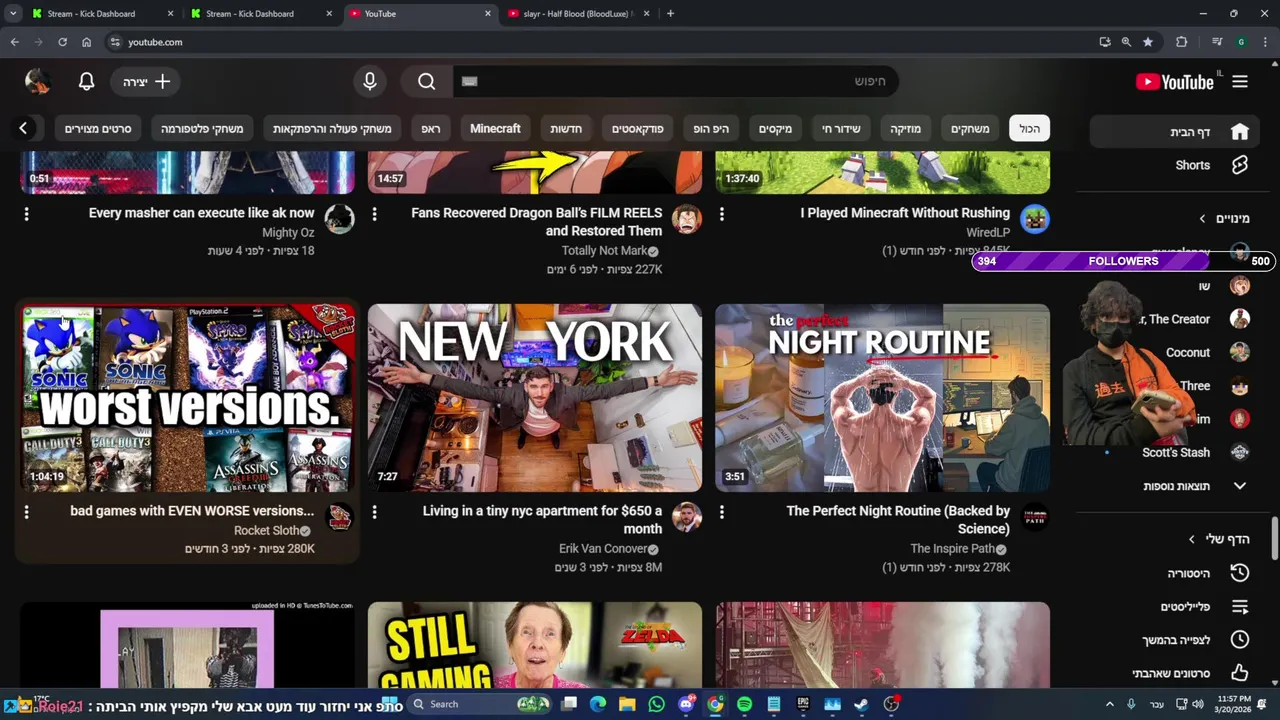Open the Mighty Oz channel avatar
Screen dimensions: 1280x720
pyautogui.click(x=340, y=219)
